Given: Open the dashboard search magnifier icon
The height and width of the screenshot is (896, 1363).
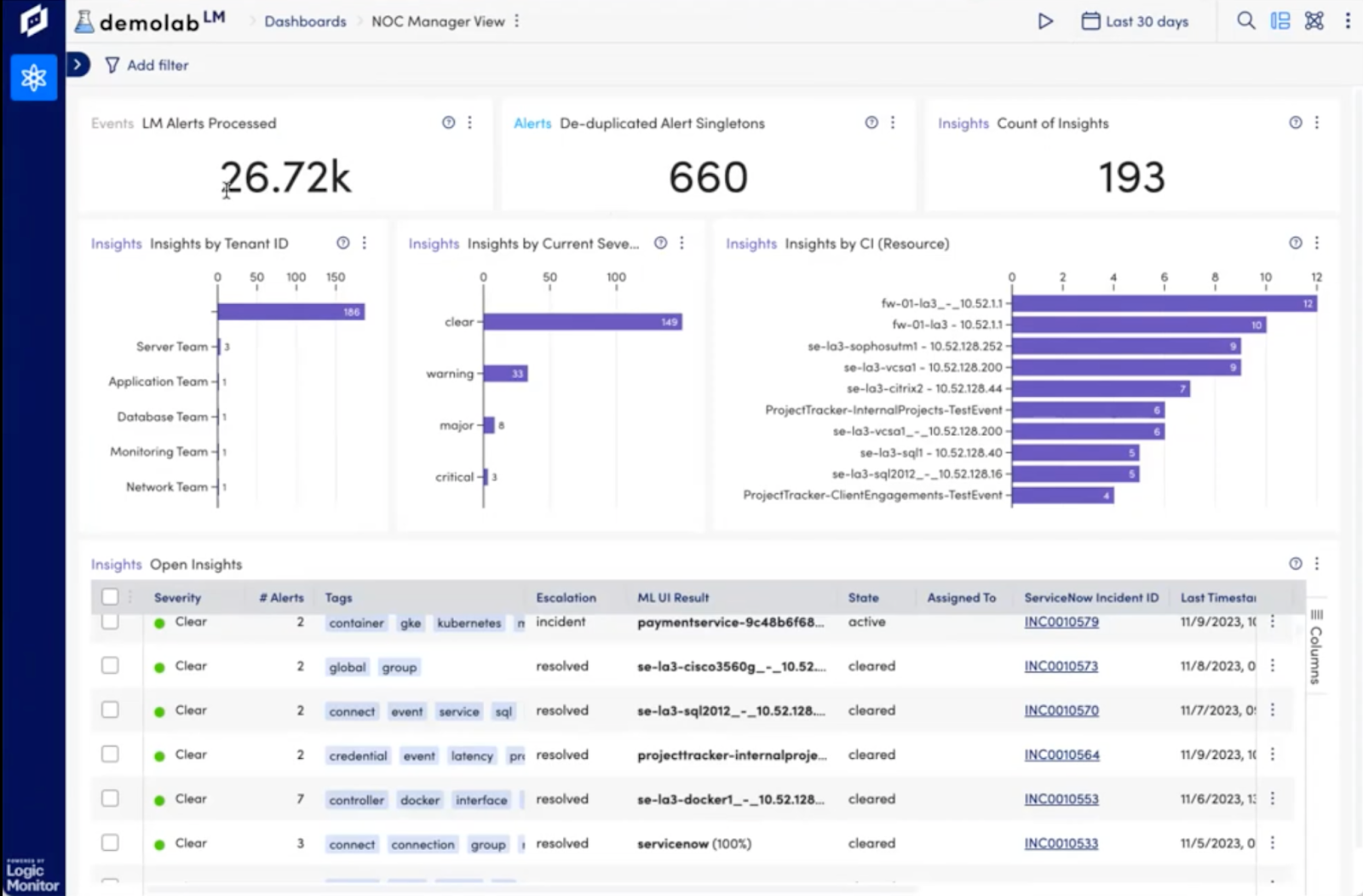Looking at the screenshot, I should coord(1245,20).
